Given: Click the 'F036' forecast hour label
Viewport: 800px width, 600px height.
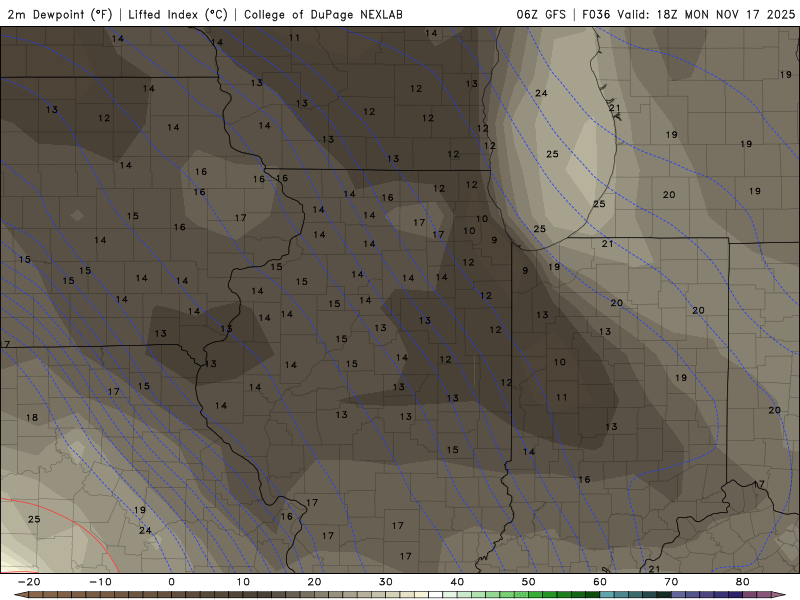Looking at the screenshot, I should (x=596, y=14).
